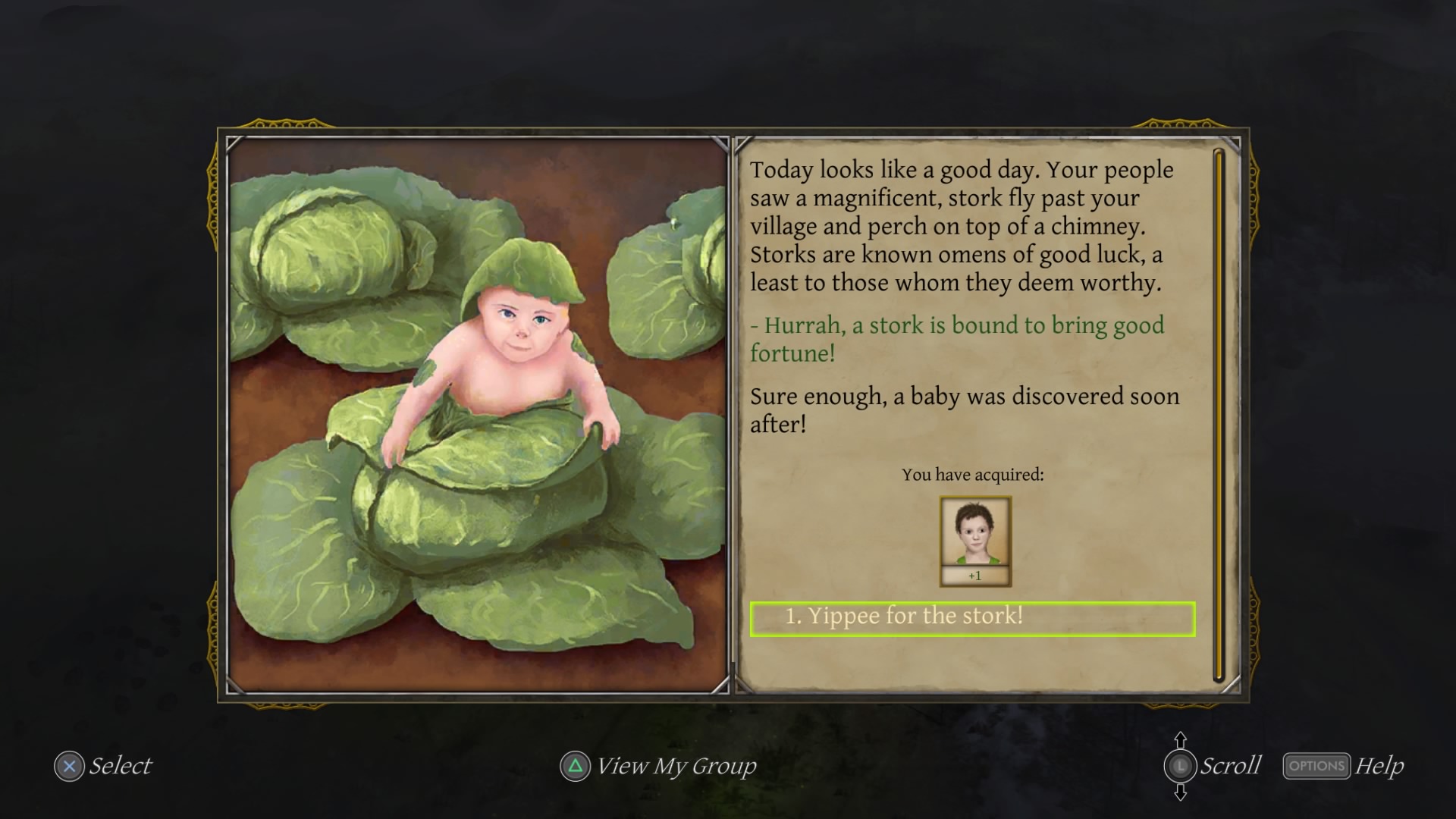The height and width of the screenshot is (819, 1456).
Task: Click the cross button icon for Select
Action: (x=69, y=767)
